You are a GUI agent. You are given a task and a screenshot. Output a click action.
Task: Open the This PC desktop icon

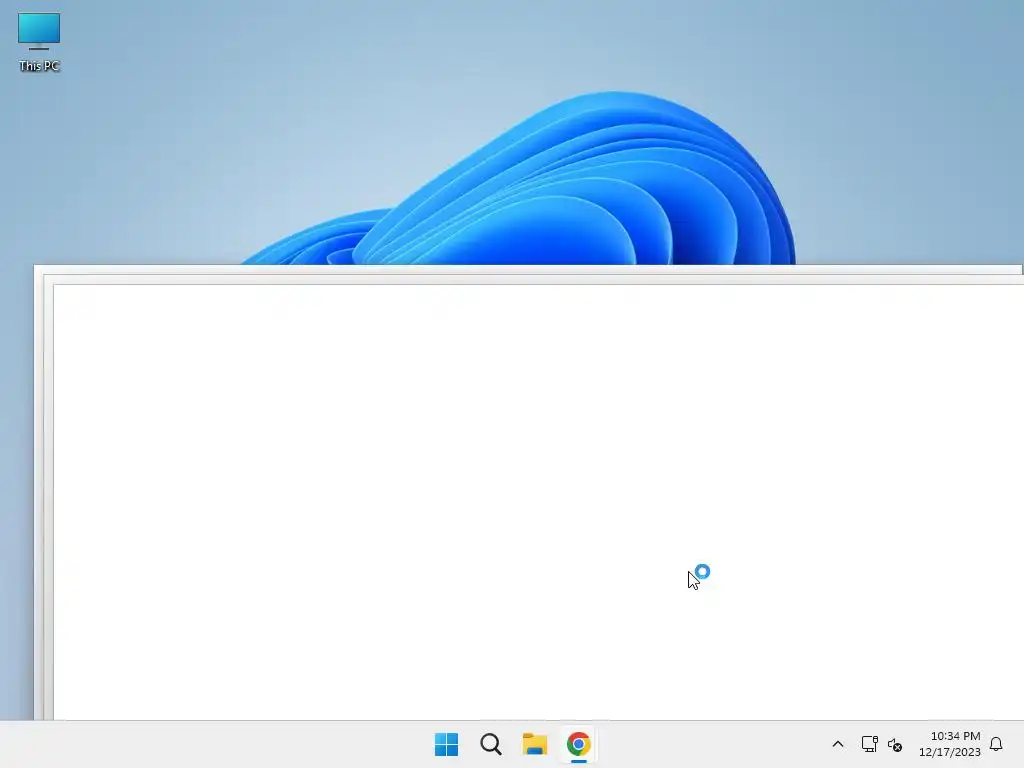39,42
